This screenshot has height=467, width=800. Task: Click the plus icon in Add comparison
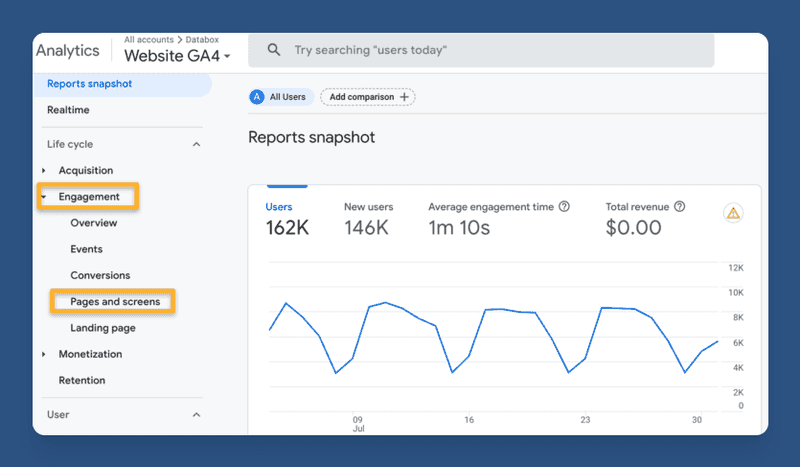(404, 97)
